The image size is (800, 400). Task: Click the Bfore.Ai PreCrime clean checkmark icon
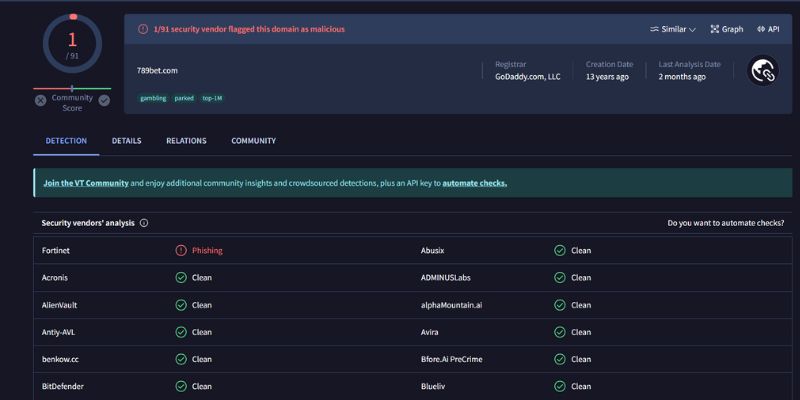560,359
